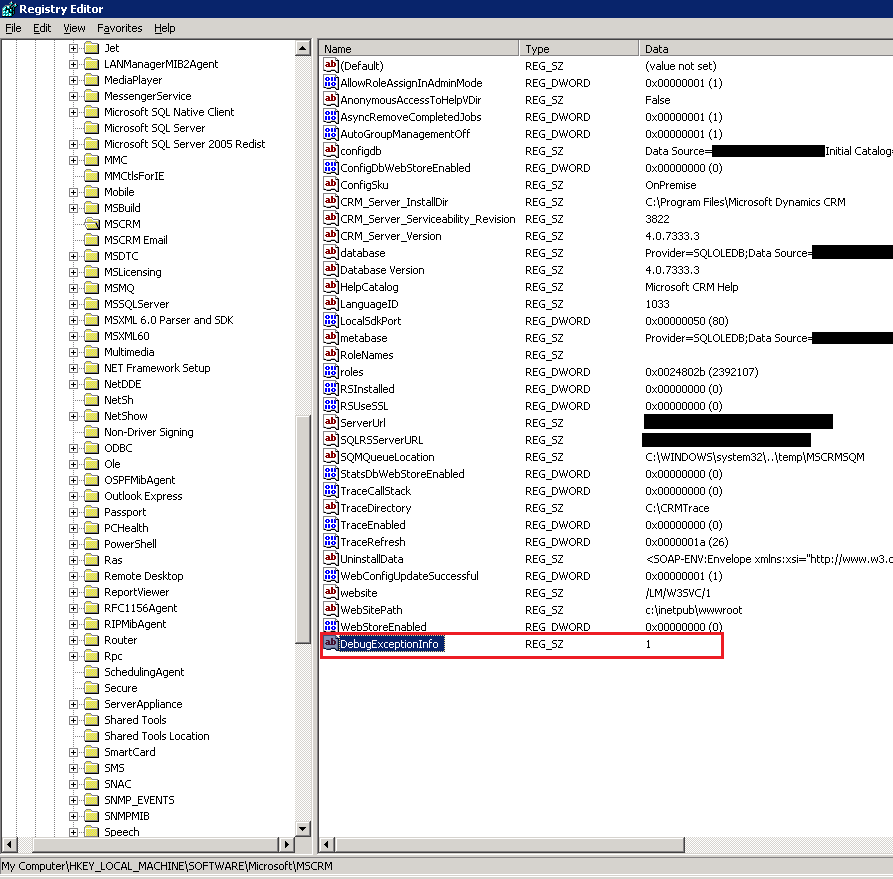Click the SmartCard folder icon
This screenshot has width=893, height=879.
point(92,752)
